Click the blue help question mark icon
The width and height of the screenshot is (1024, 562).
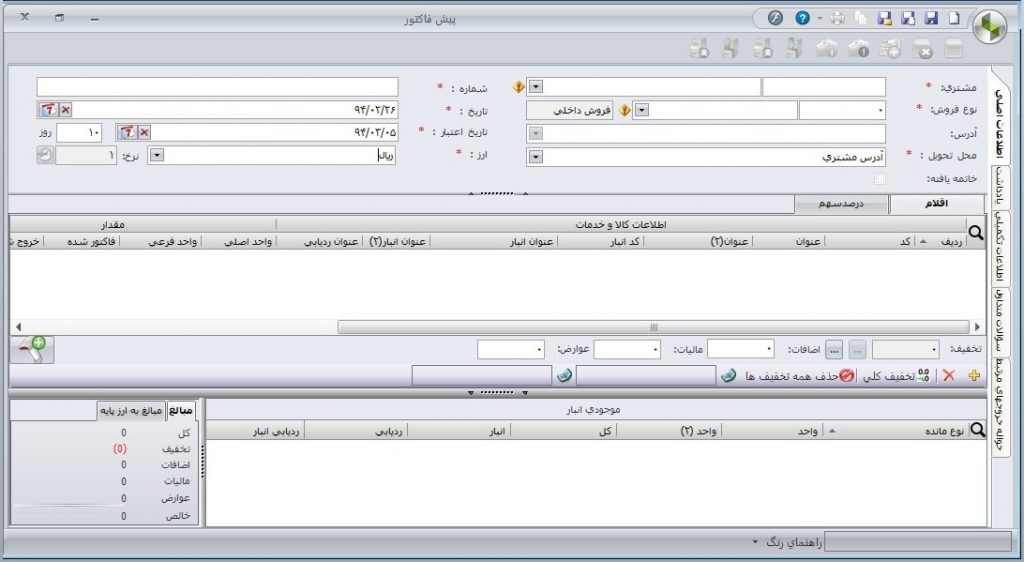pyautogui.click(x=802, y=18)
